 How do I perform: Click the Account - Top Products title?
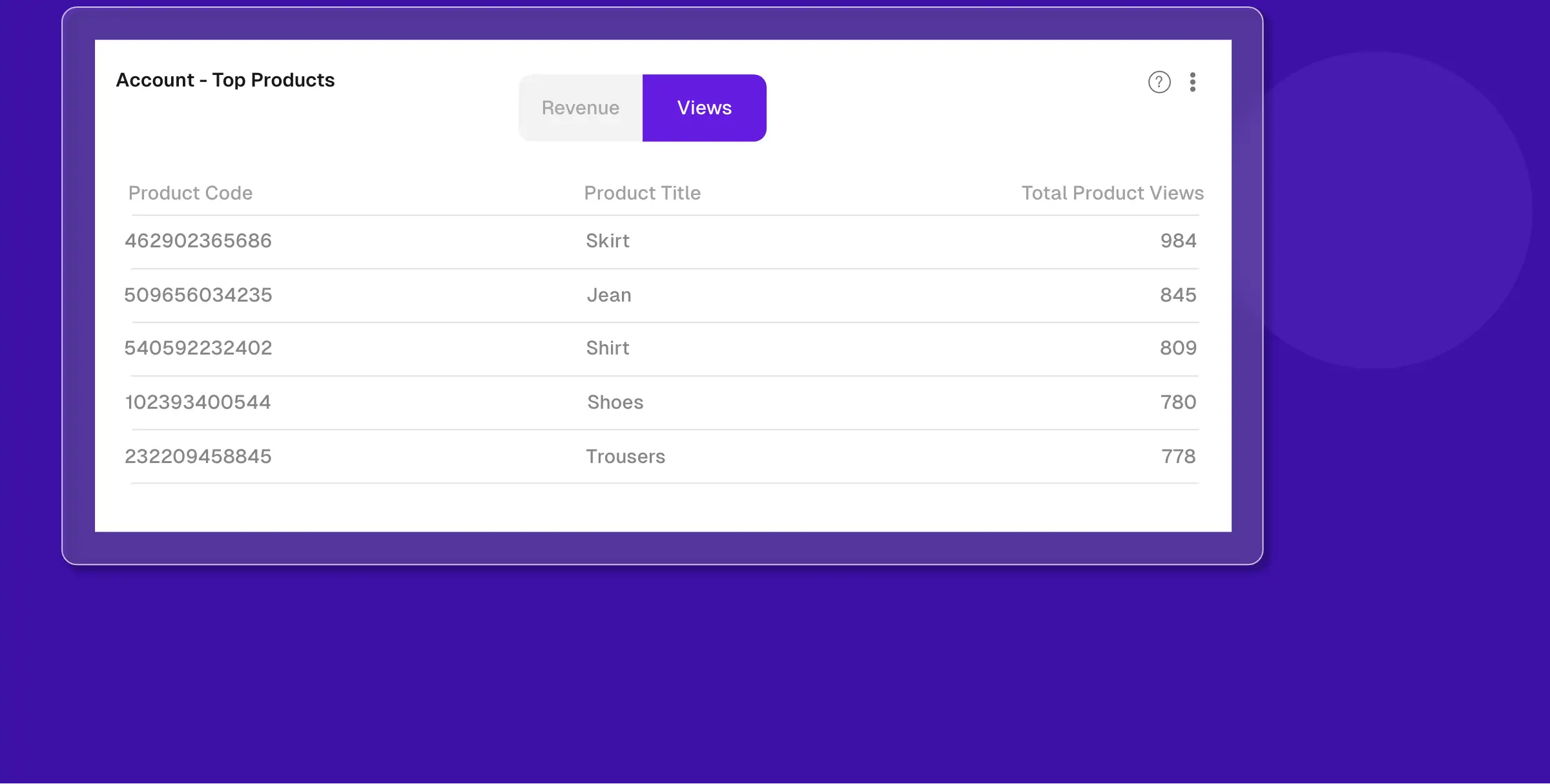coord(225,80)
